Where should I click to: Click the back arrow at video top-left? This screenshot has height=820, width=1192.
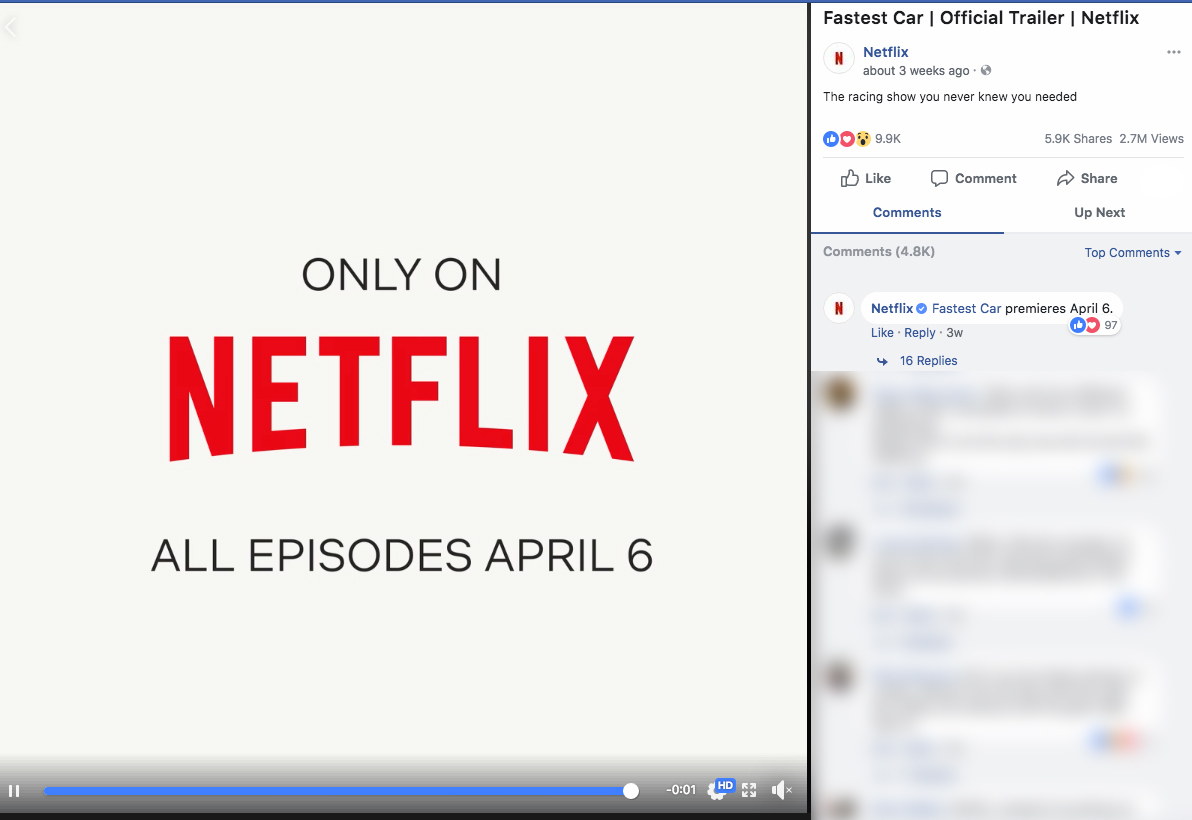tap(11, 27)
